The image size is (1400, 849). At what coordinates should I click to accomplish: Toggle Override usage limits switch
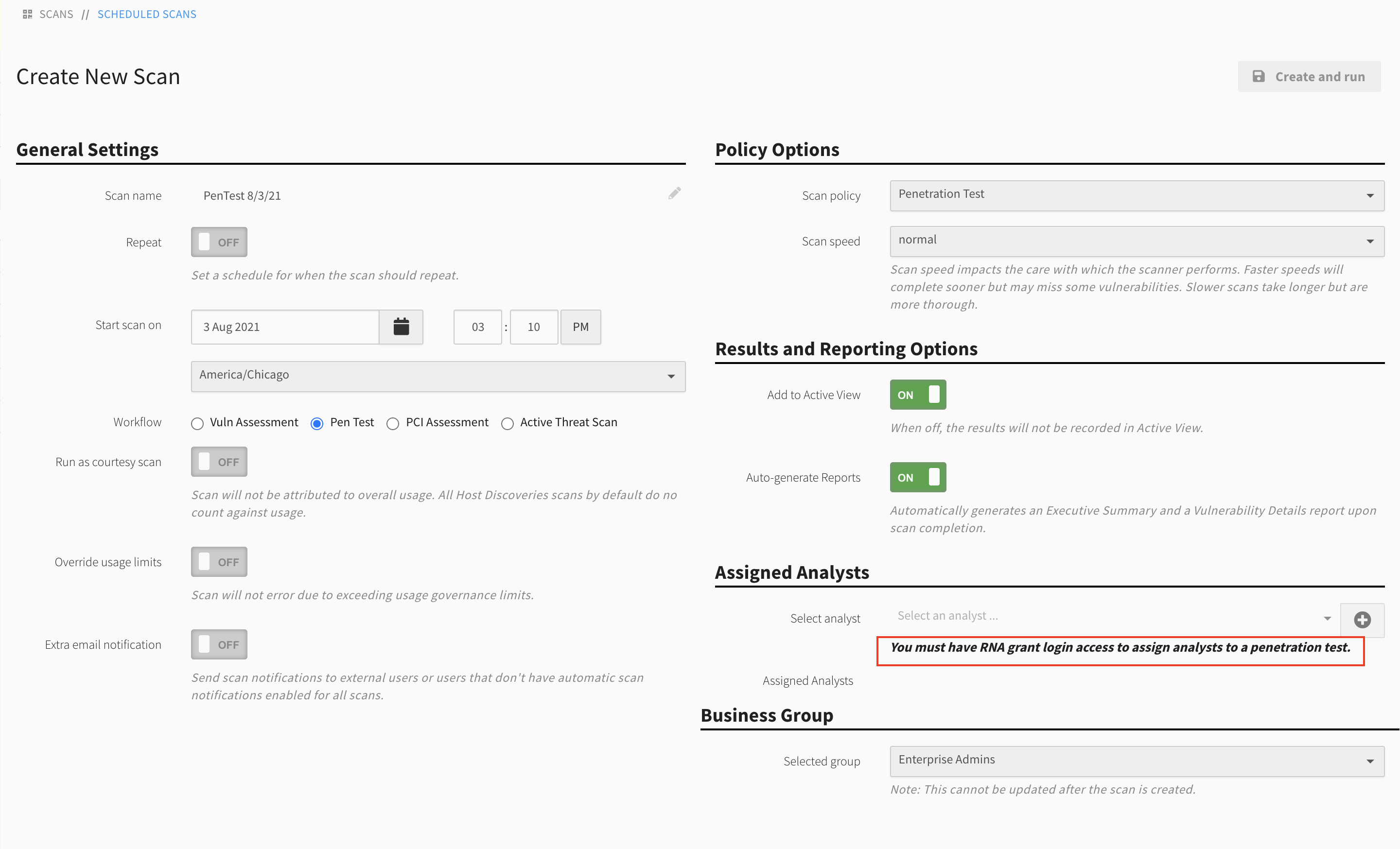coord(219,562)
